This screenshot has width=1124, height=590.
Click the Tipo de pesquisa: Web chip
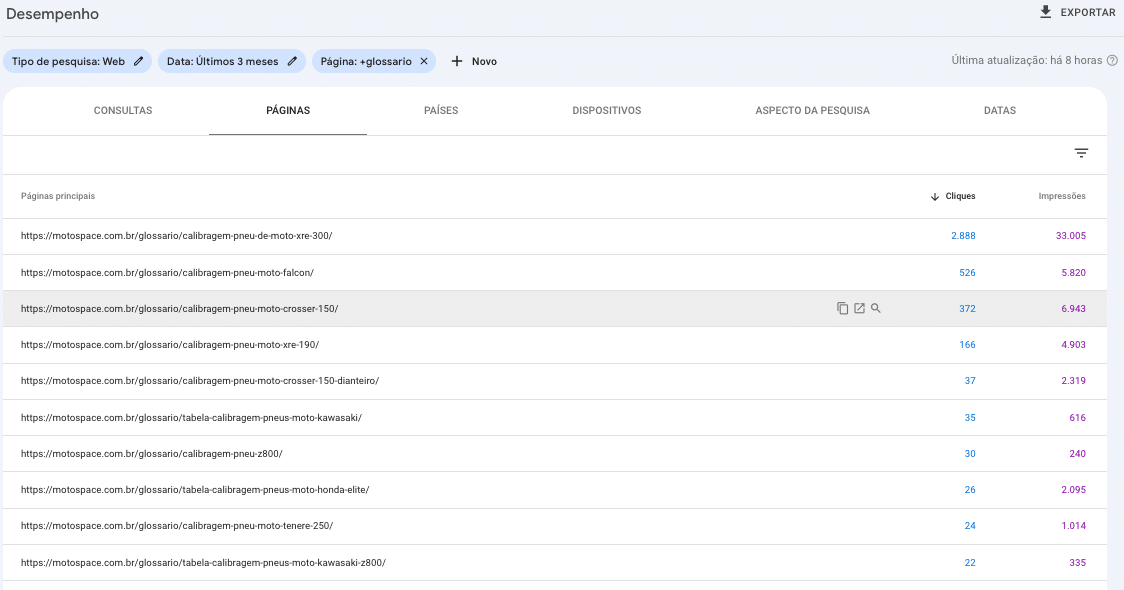77,61
